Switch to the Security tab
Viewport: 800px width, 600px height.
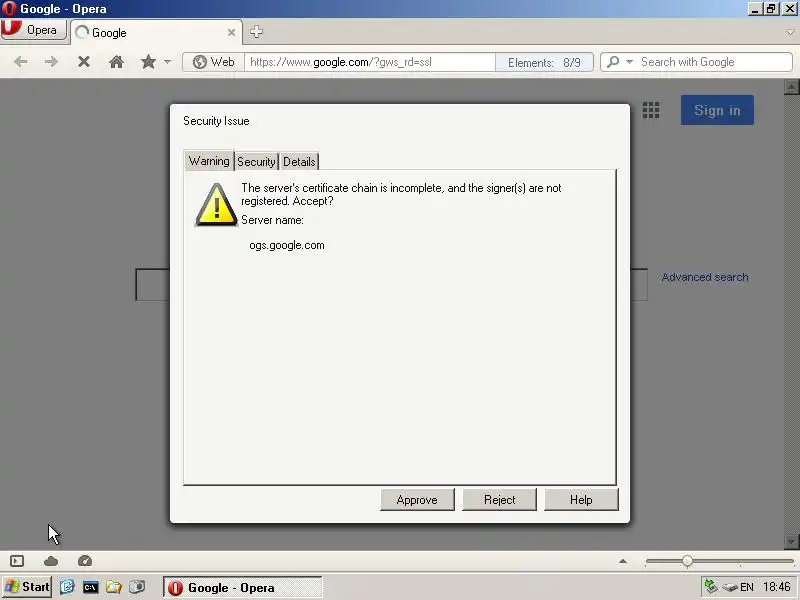click(x=256, y=162)
